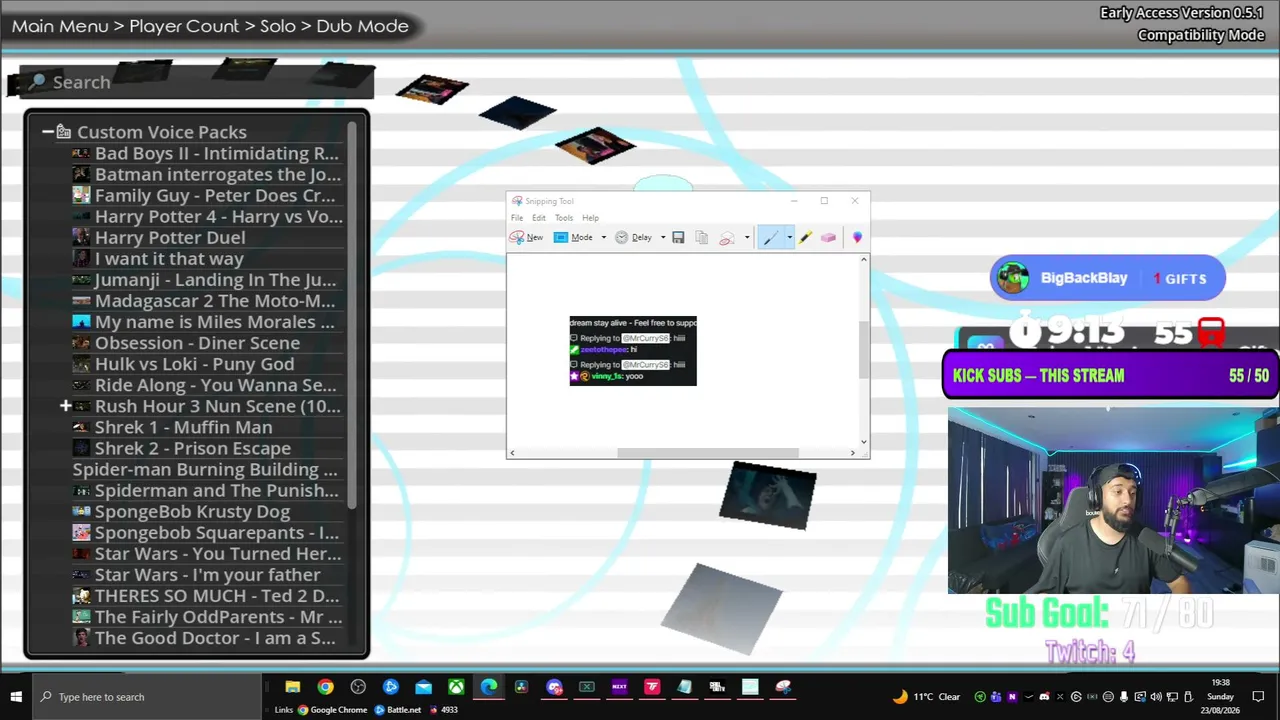This screenshot has width=1280, height=720.
Task: Expand the Send Snip dropdown arrow
Action: [x=746, y=237]
